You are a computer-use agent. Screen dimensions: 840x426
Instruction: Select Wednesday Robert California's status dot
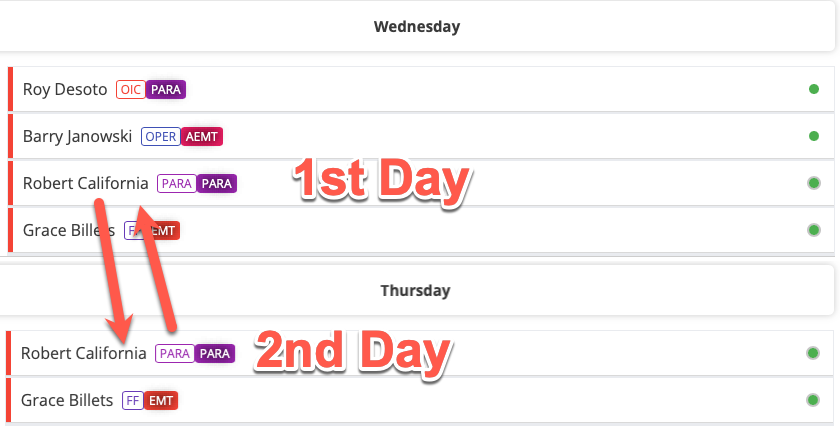814,183
